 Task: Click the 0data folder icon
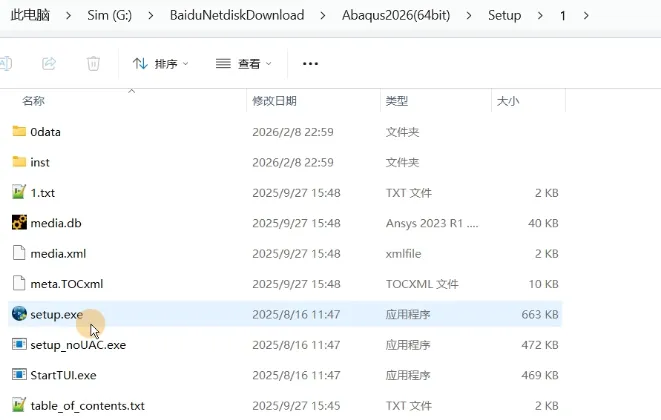(x=19, y=131)
